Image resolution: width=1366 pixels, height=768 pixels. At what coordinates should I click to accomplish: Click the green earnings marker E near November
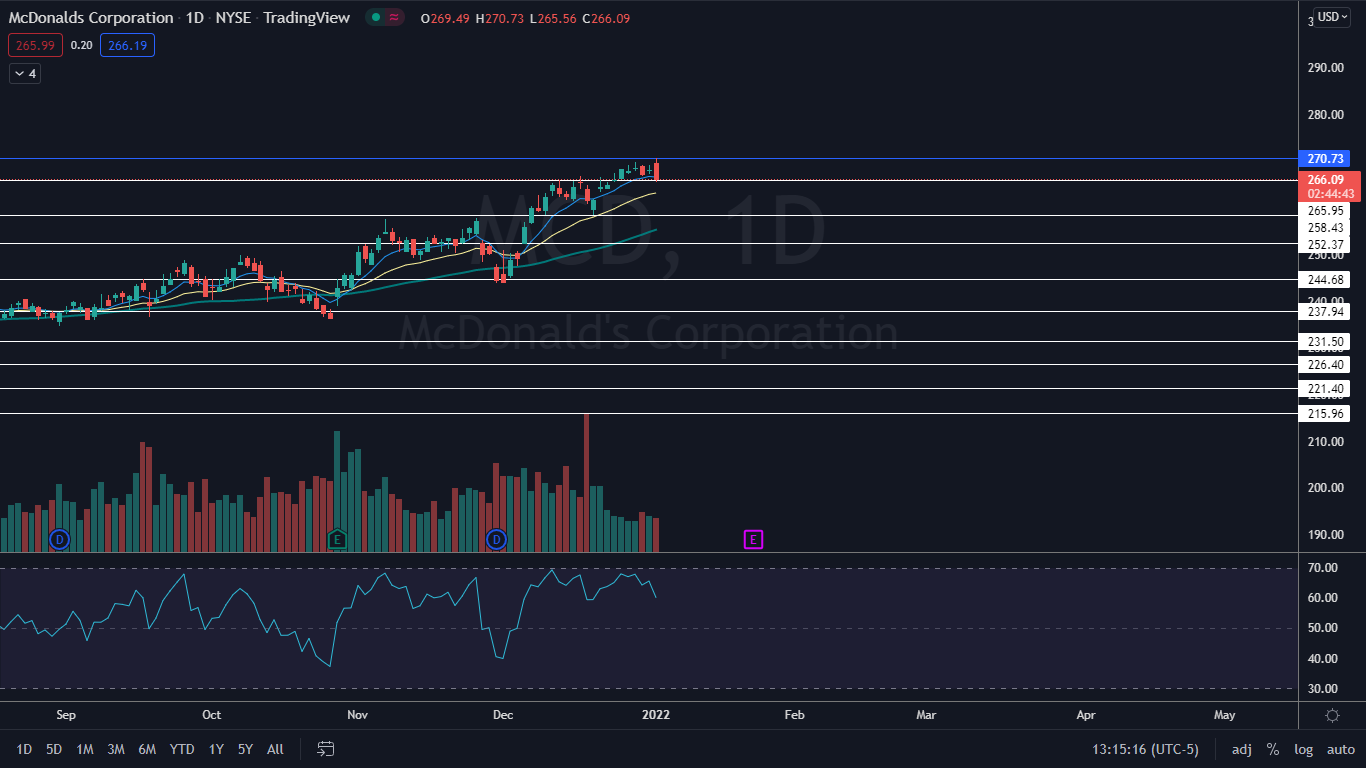337,540
